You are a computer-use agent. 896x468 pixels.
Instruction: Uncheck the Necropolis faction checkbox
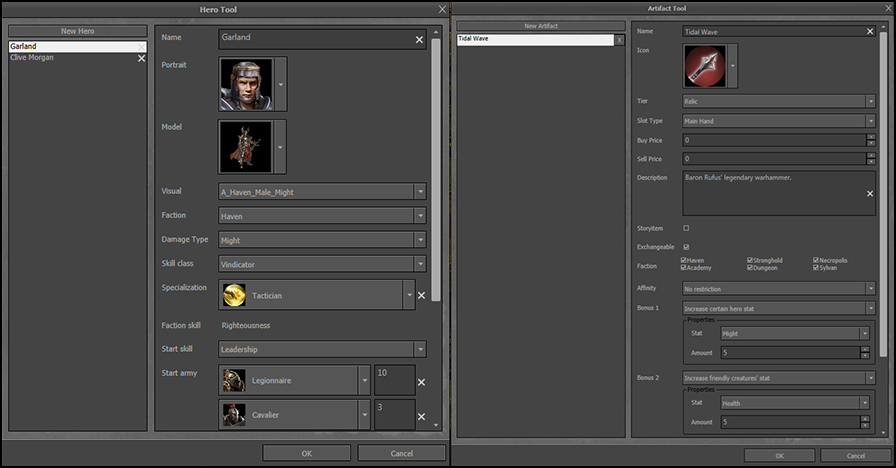tap(816, 260)
